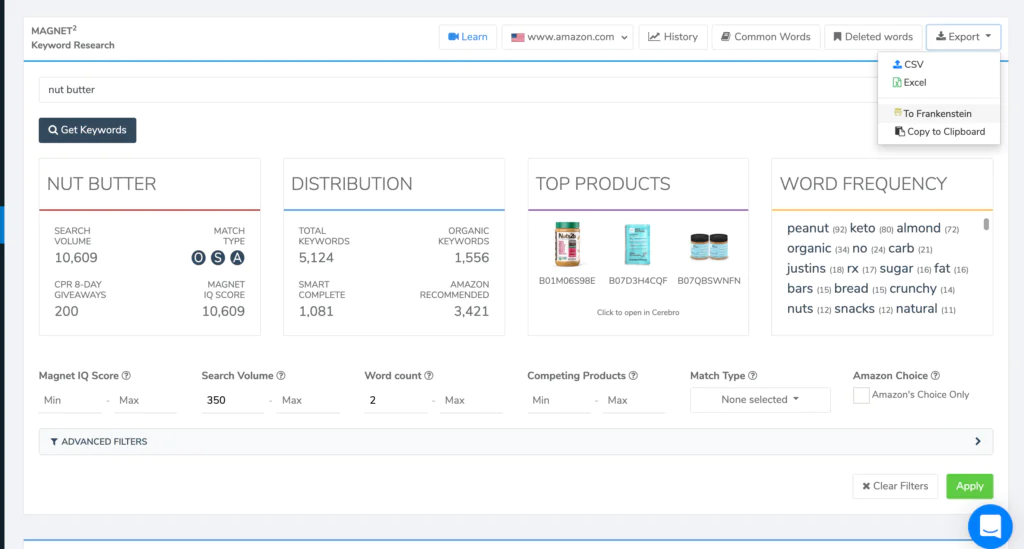The height and width of the screenshot is (549, 1024).
Task: Open the chat support bubble icon
Action: [990, 525]
